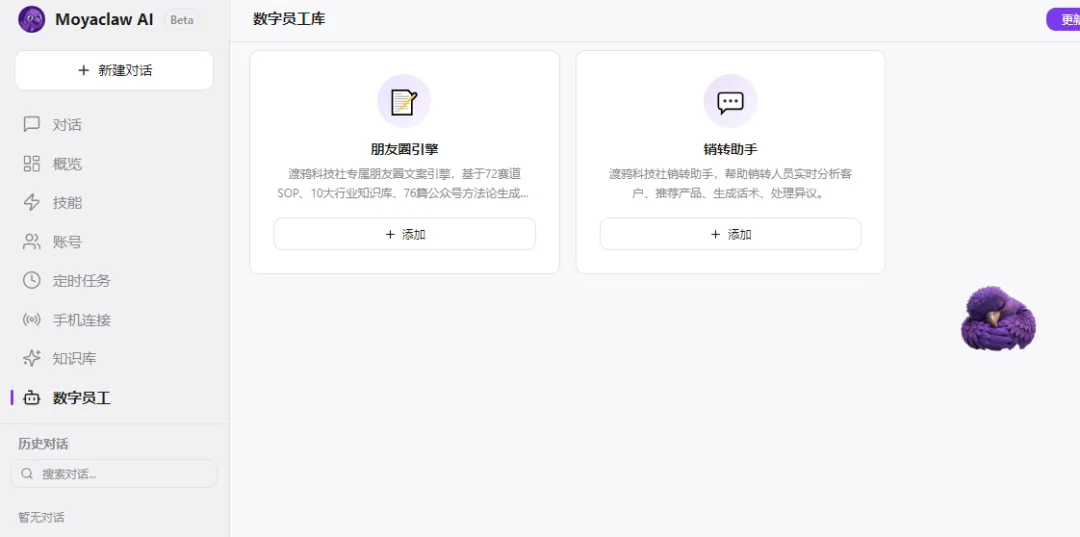Click the sleeping purple bird mascot
The width and height of the screenshot is (1080, 537).
(998, 318)
